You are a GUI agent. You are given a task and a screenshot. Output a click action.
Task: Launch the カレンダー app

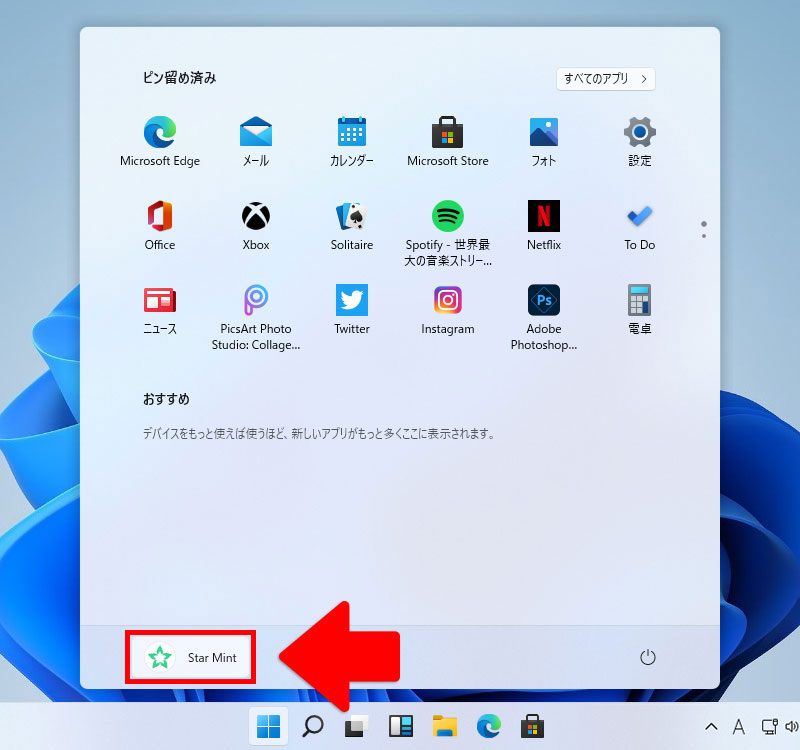[352, 142]
